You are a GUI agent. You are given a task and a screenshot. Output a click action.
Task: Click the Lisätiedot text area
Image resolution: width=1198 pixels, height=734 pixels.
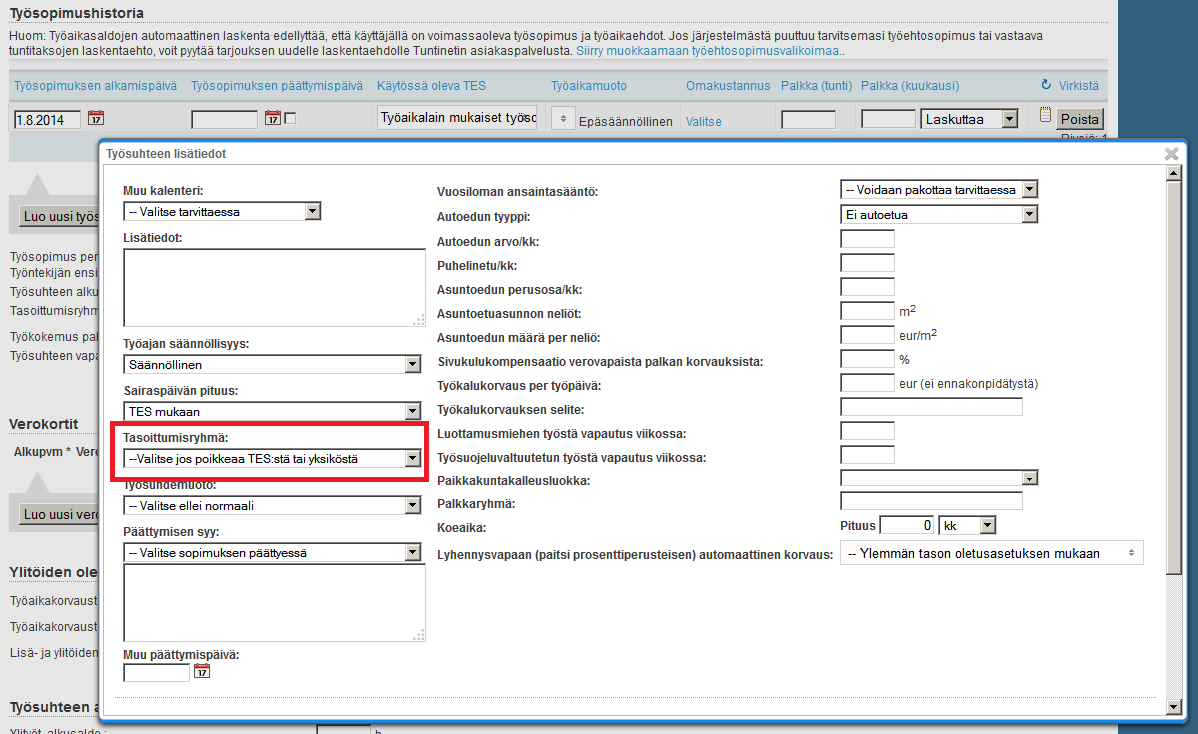pyautogui.click(x=274, y=287)
